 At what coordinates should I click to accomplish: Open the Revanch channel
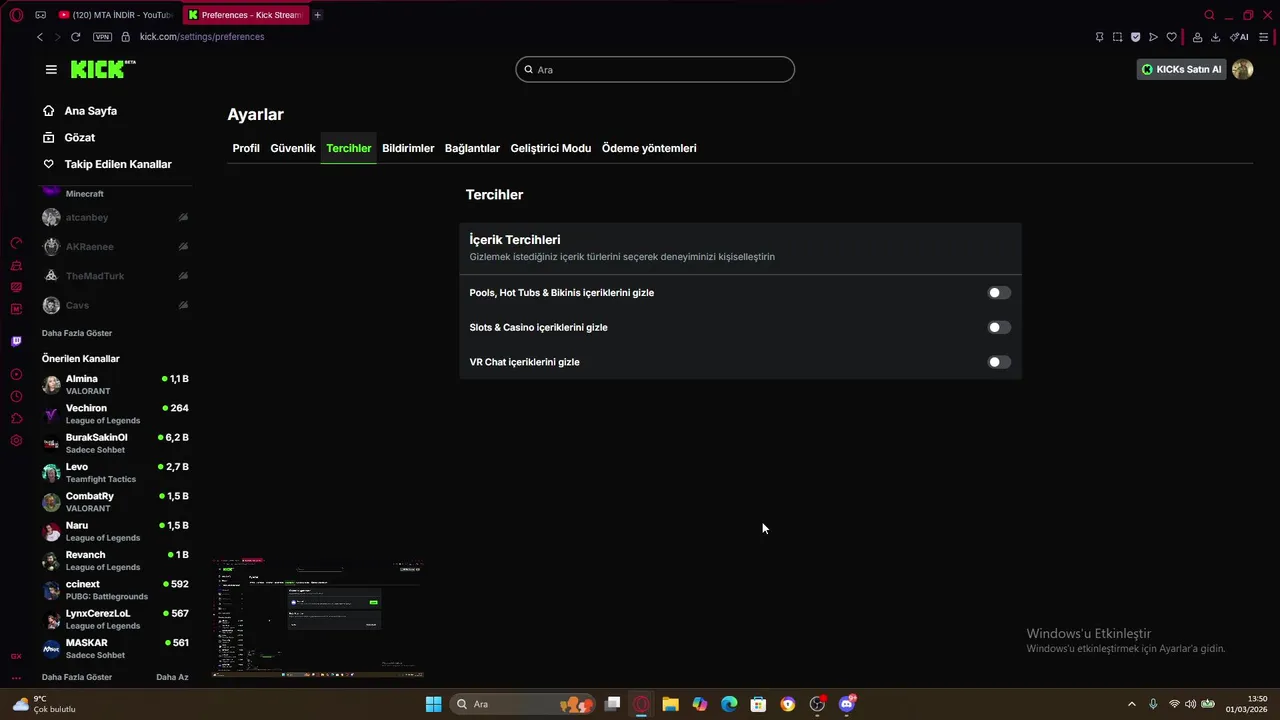click(115, 561)
